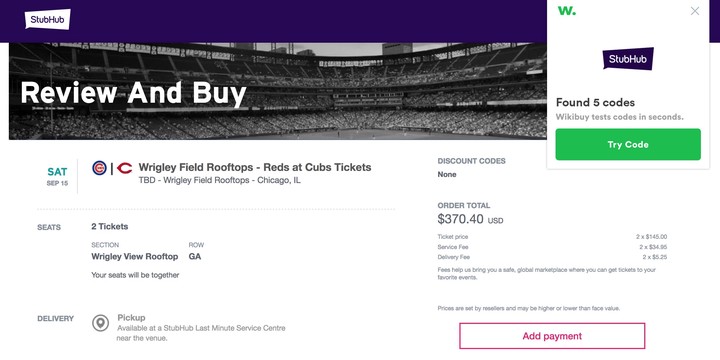Click the green Try Code button
This screenshot has width=720, height=360.
point(628,144)
